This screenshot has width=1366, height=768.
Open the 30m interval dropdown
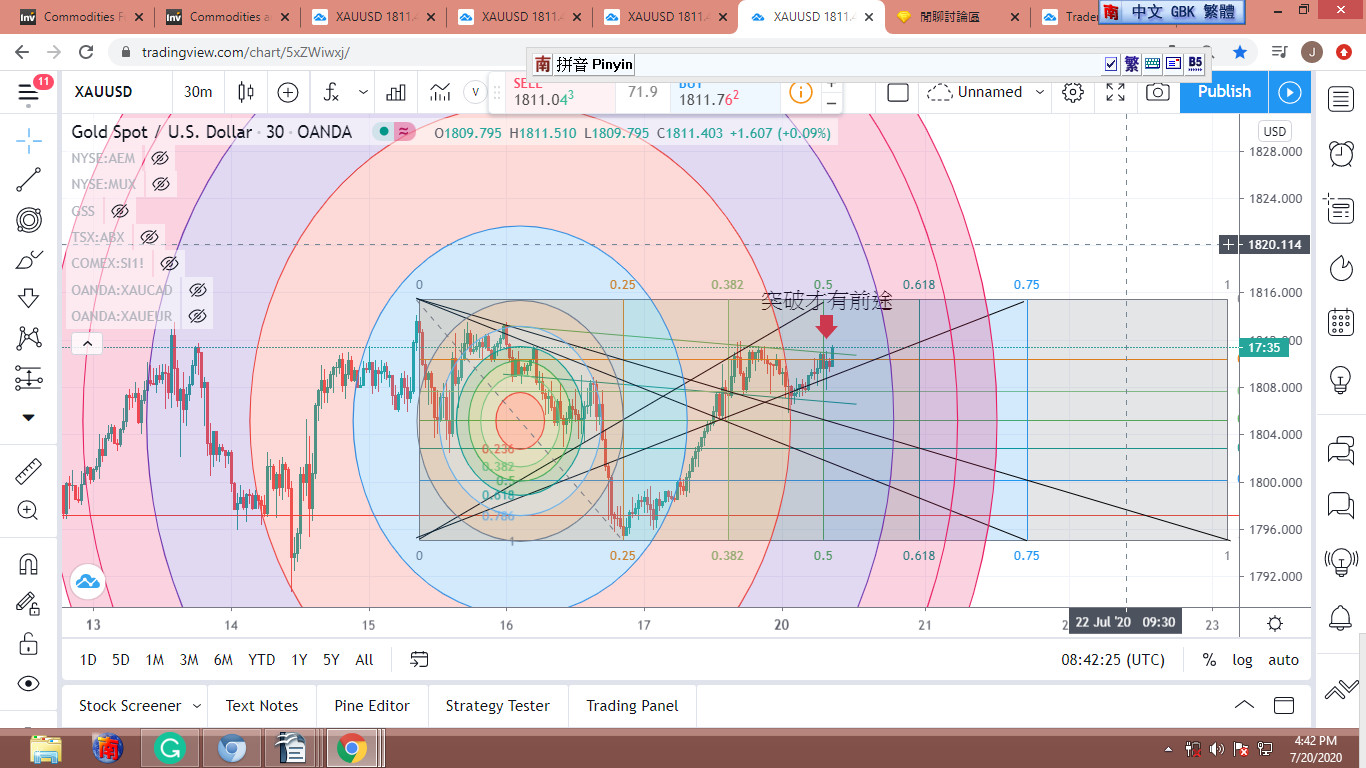(x=198, y=92)
